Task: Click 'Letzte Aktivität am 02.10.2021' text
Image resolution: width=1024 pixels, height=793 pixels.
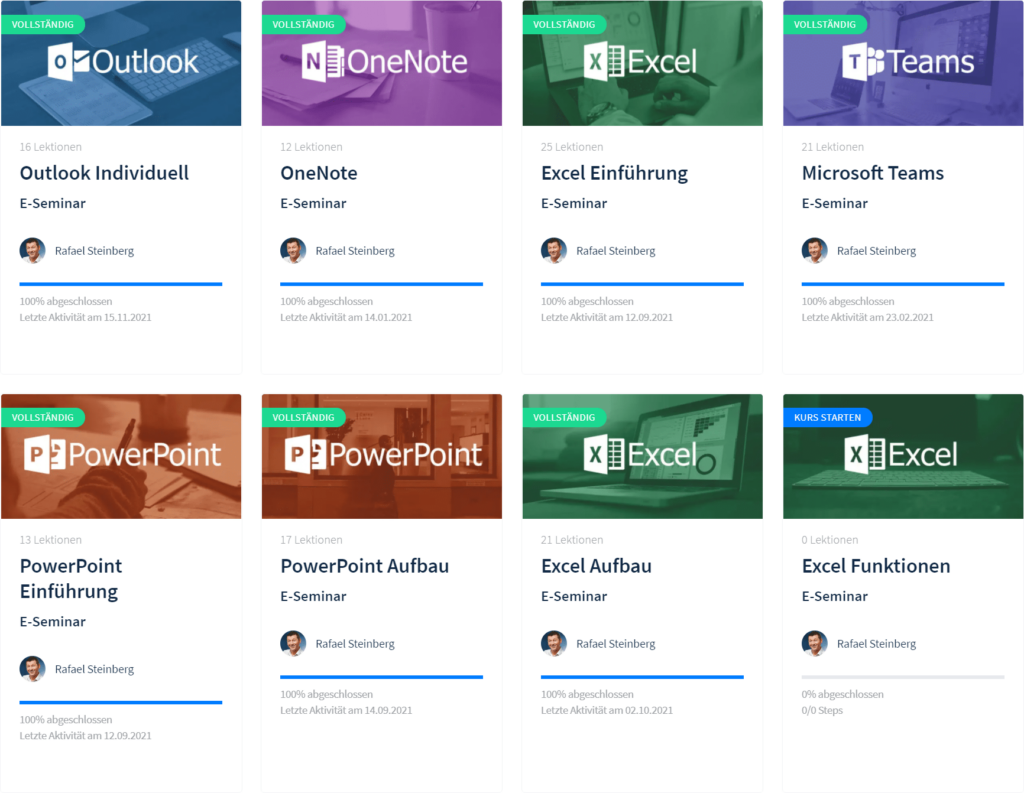Action: (606, 711)
